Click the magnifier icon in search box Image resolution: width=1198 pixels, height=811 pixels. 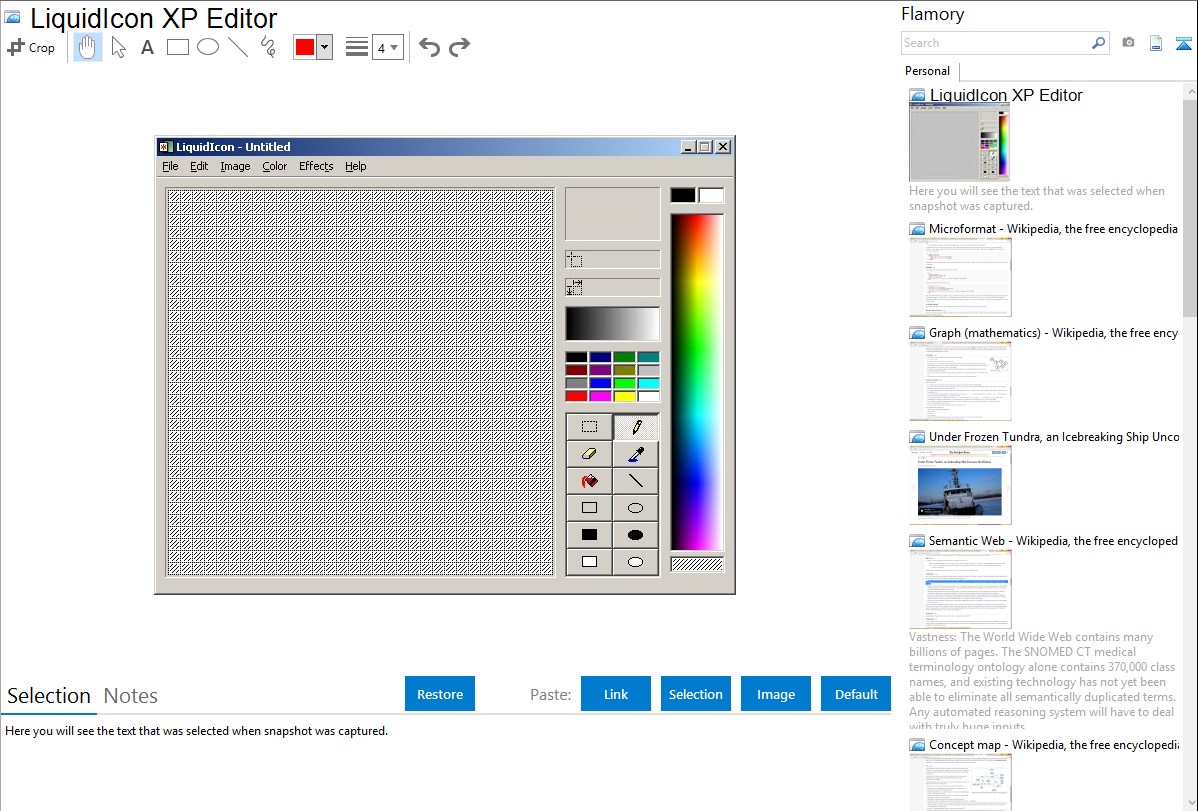tap(1098, 43)
